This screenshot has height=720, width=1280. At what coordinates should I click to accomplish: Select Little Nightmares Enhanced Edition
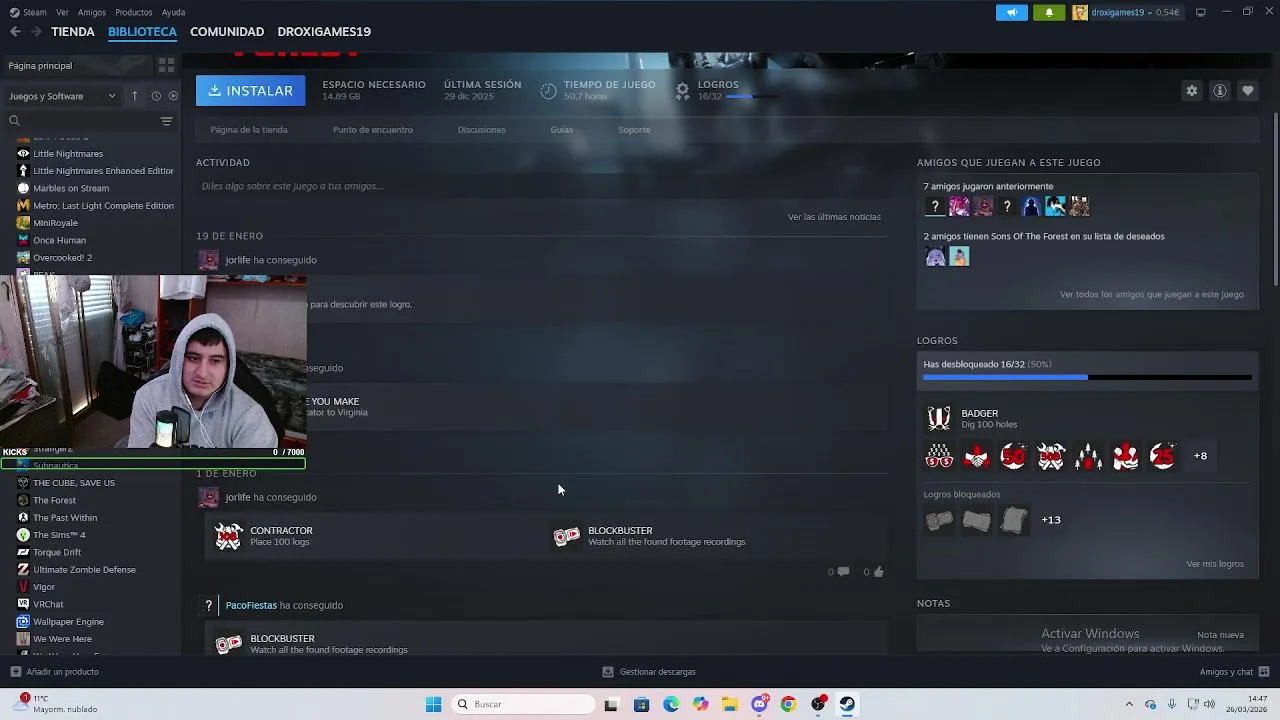(x=103, y=171)
